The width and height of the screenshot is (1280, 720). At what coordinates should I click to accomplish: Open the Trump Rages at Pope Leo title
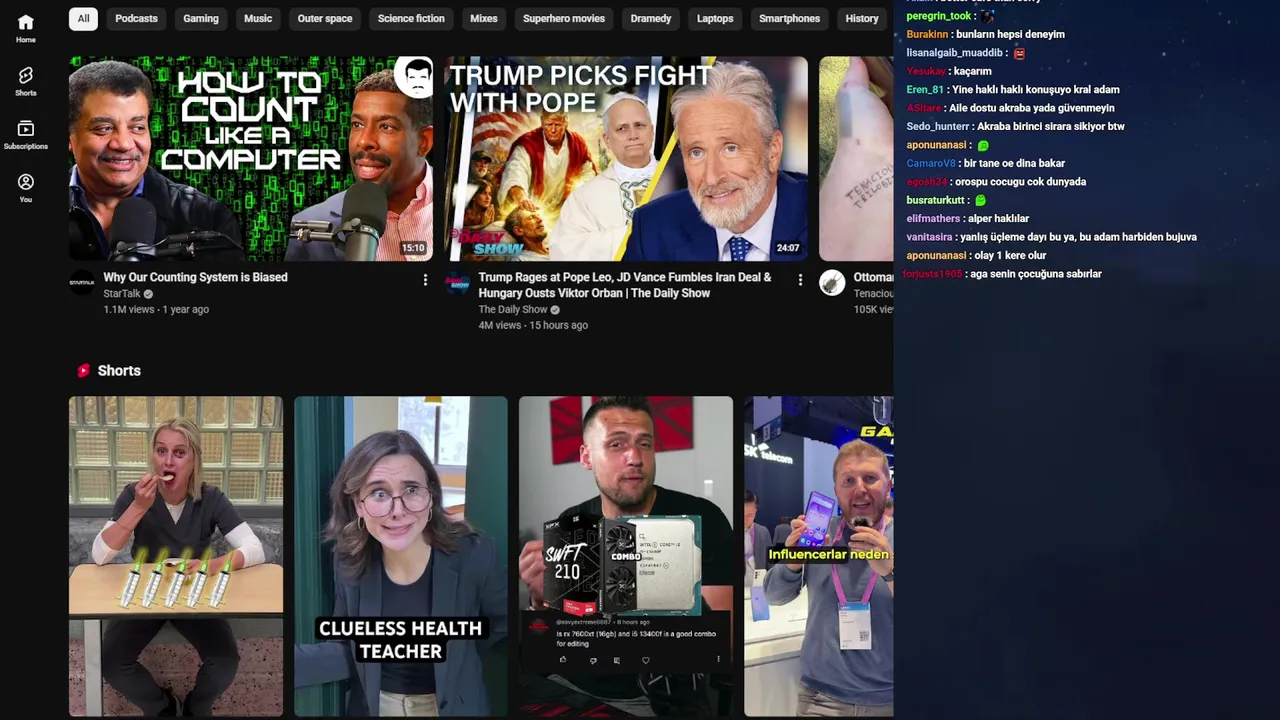click(x=625, y=285)
